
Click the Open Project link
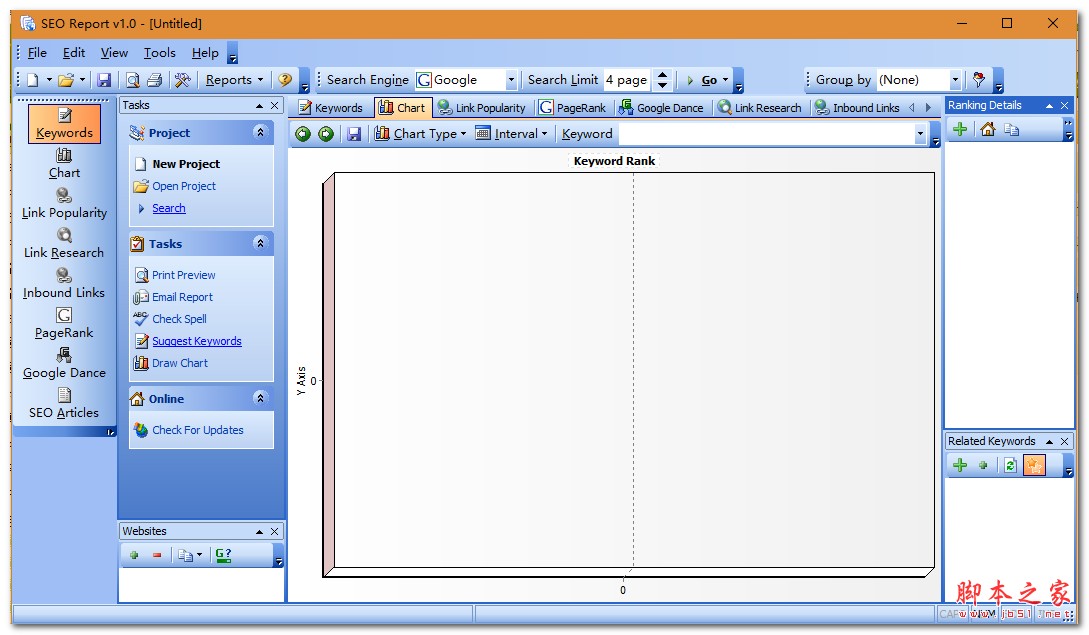tap(184, 186)
